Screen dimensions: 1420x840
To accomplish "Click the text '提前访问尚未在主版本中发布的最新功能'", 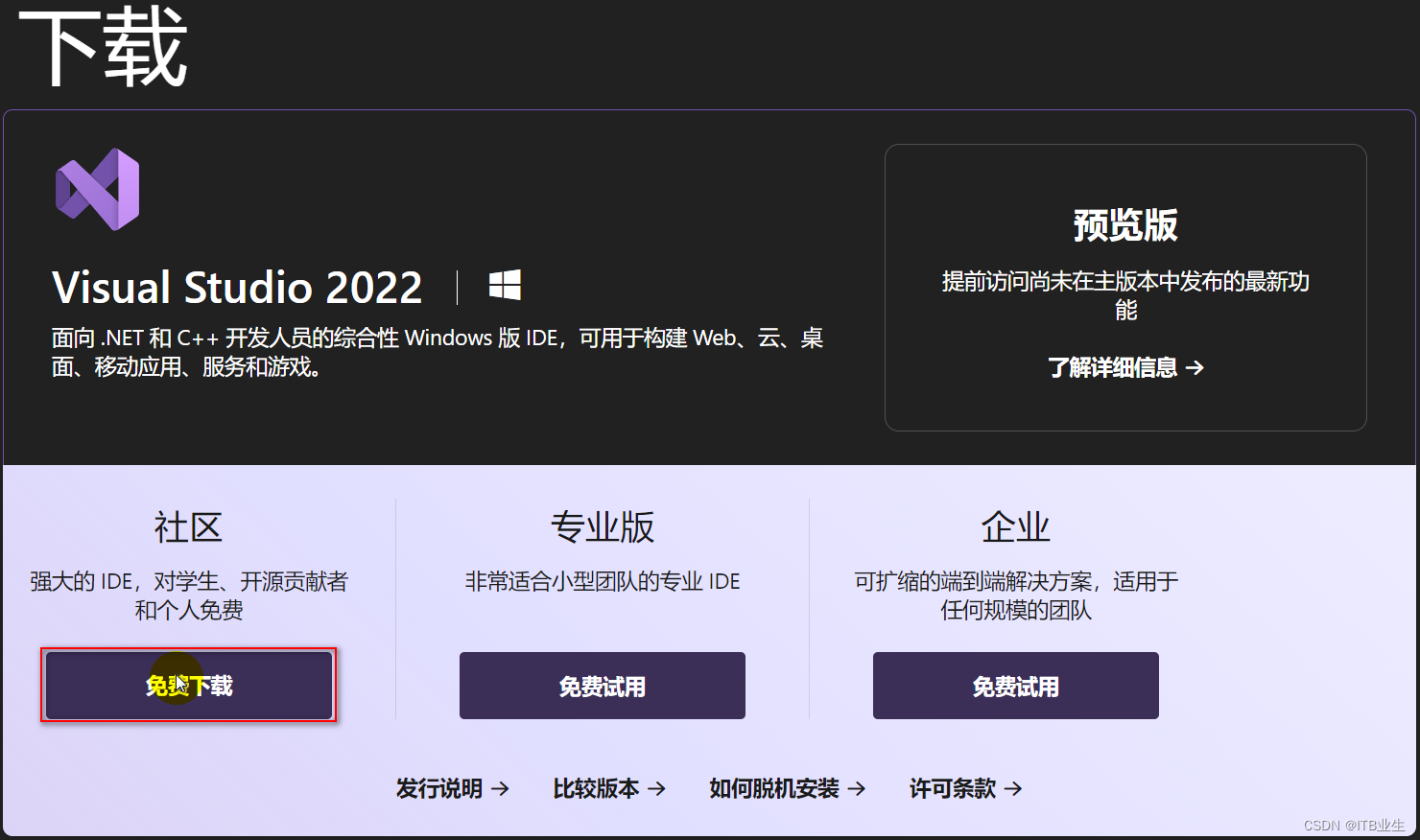I will point(1125,295).
